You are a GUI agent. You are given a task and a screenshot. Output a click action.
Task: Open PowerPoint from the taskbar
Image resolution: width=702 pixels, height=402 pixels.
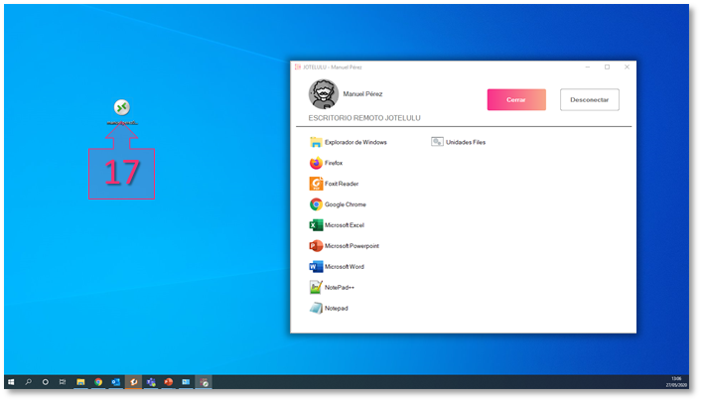pyautogui.click(x=168, y=382)
